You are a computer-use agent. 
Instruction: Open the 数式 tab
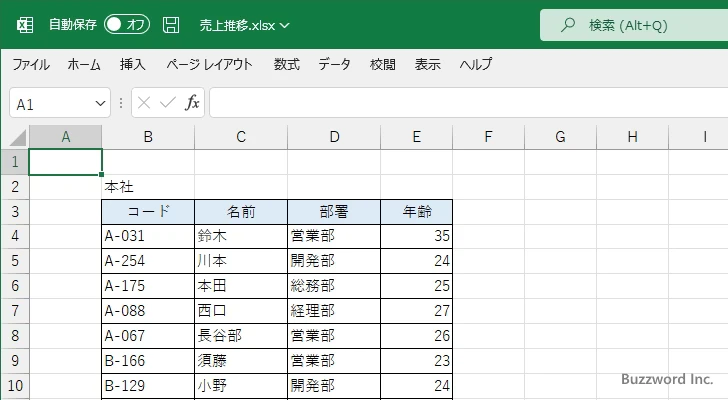286,64
